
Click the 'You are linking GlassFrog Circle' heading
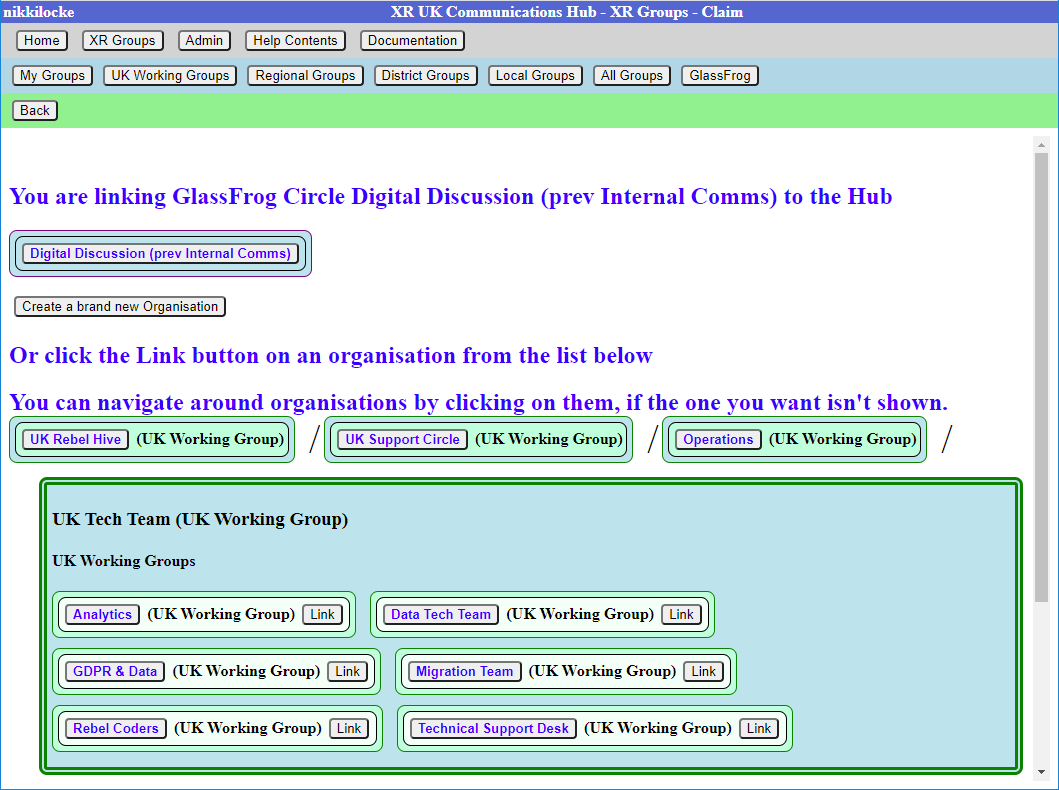tap(450, 196)
